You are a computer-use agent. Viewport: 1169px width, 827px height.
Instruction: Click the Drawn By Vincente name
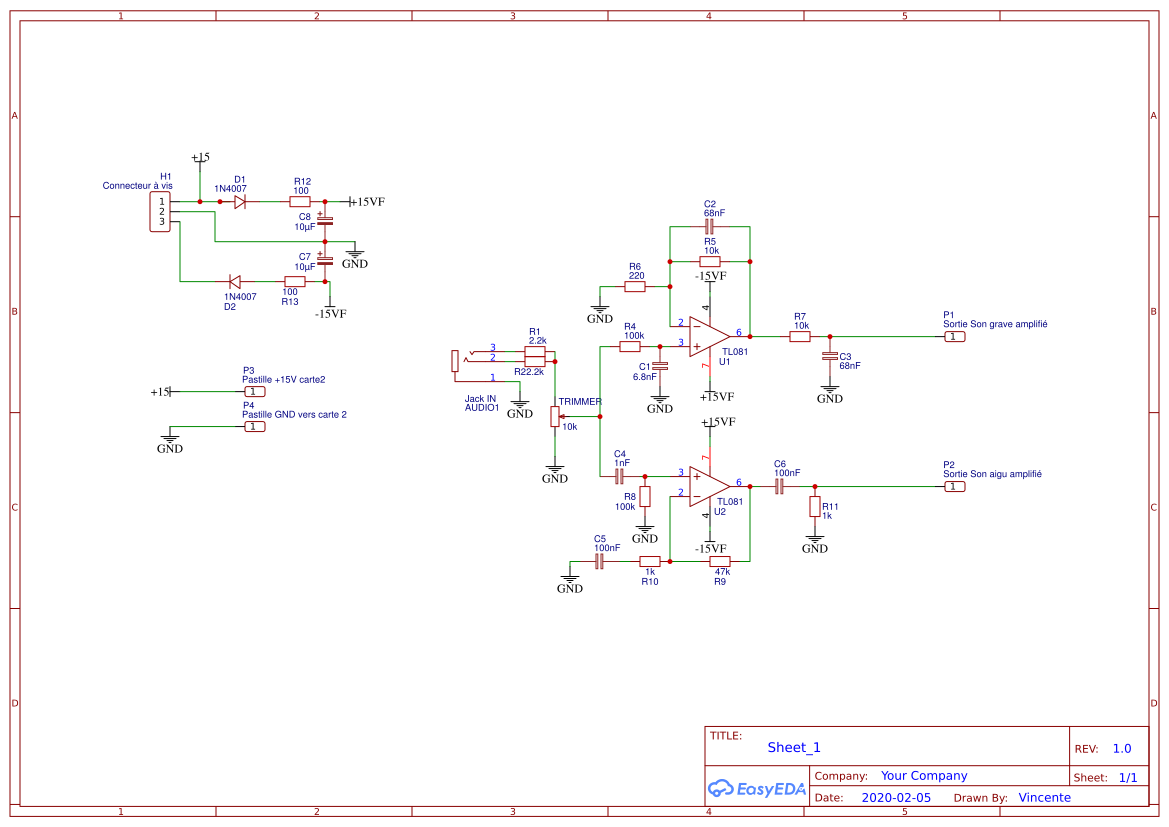(1044, 798)
